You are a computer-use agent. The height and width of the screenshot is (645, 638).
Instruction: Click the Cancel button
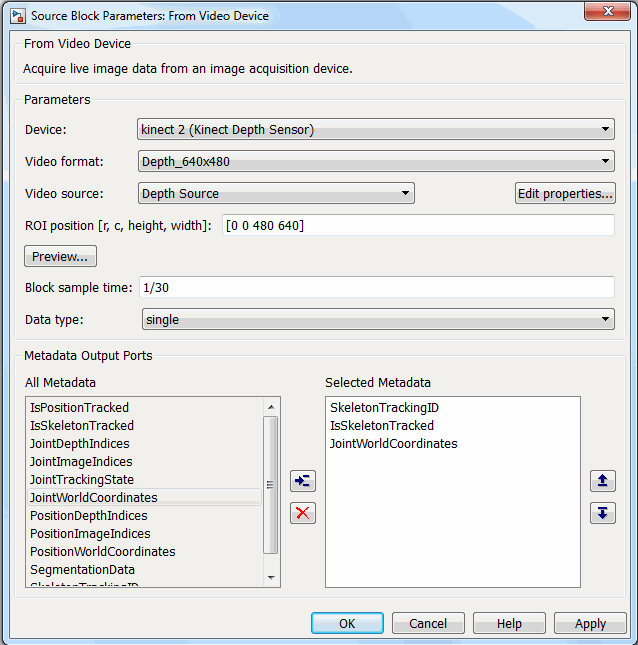[x=428, y=623]
